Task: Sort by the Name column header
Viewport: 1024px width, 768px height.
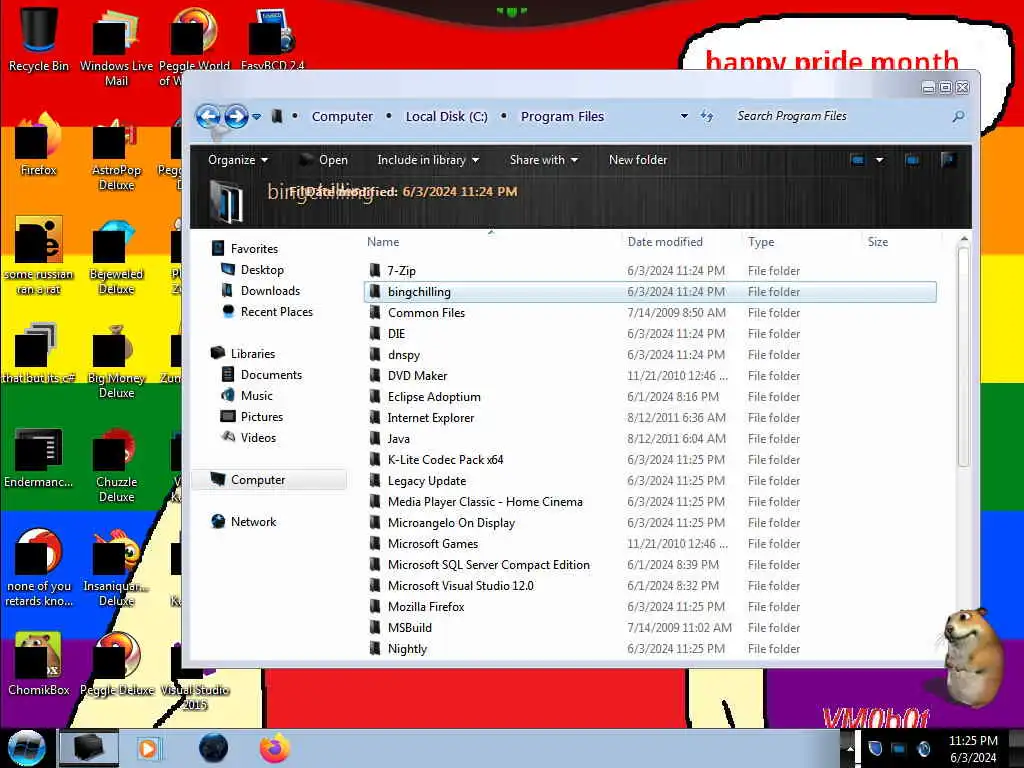Action: (383, 242)
